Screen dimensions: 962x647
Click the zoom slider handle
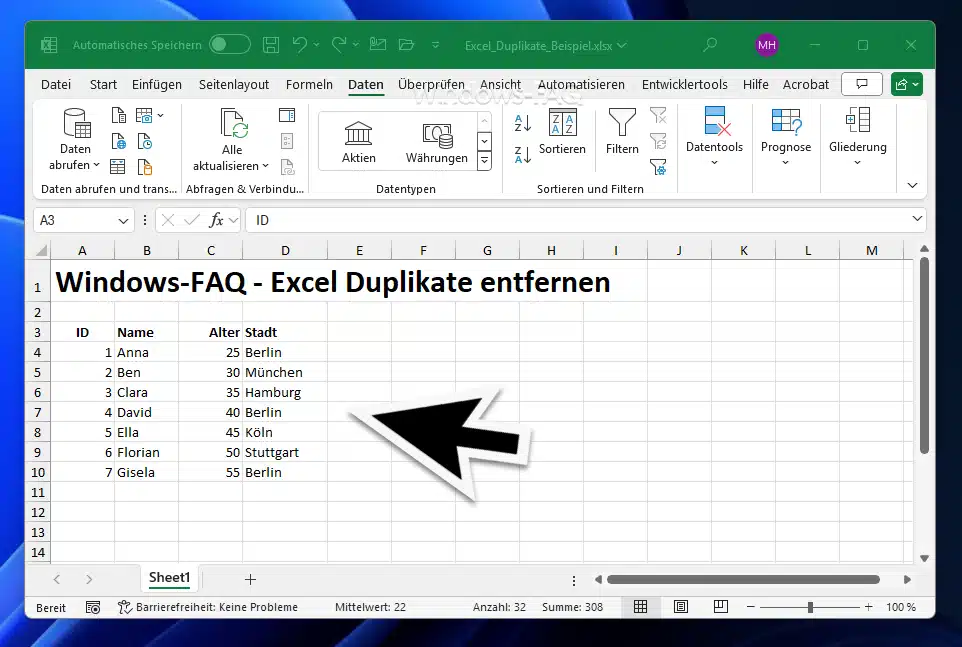(x=810, y=607)
